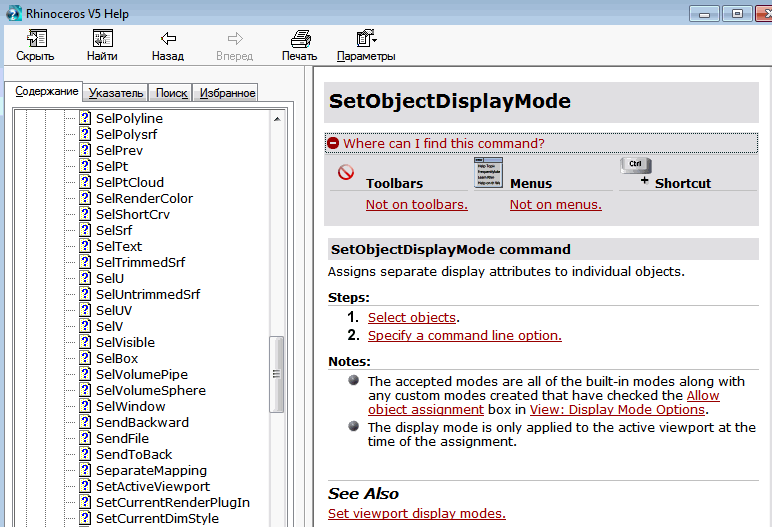This screenshot has width=772, height=527.
Task: Select SelVolumeSphere in the contents tree
Action: [x=151, y=390]
